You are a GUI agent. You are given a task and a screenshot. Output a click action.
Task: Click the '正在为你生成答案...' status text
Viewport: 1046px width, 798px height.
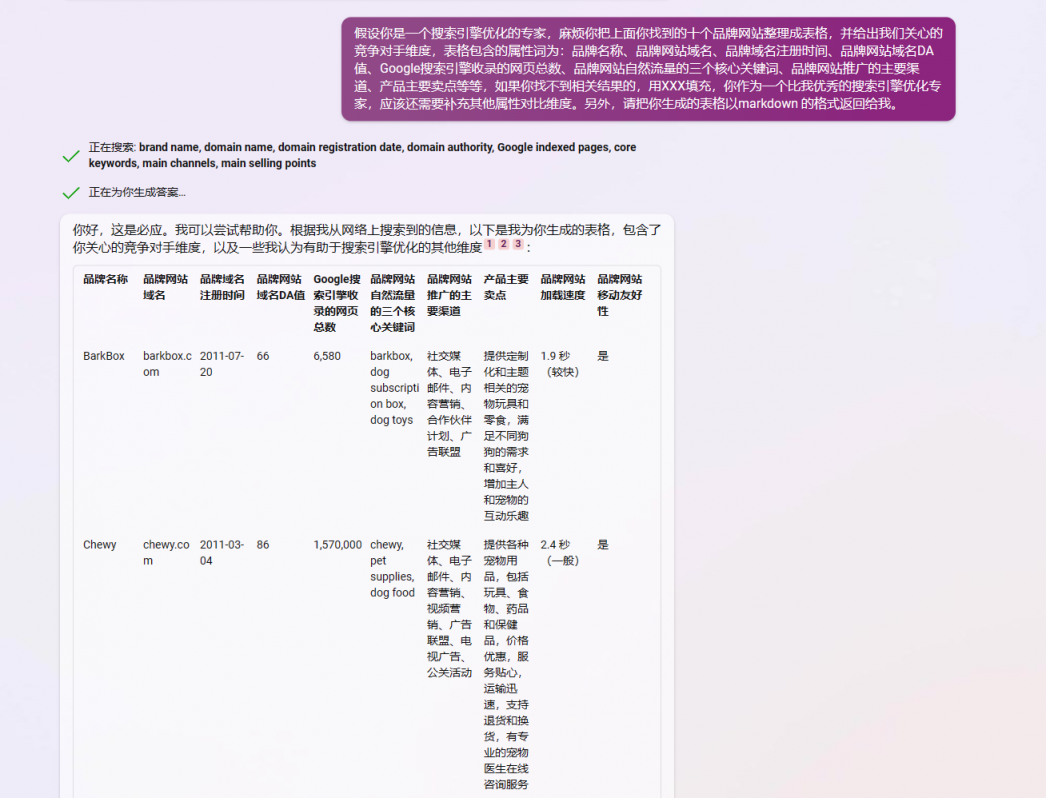[x=137, y=192]
